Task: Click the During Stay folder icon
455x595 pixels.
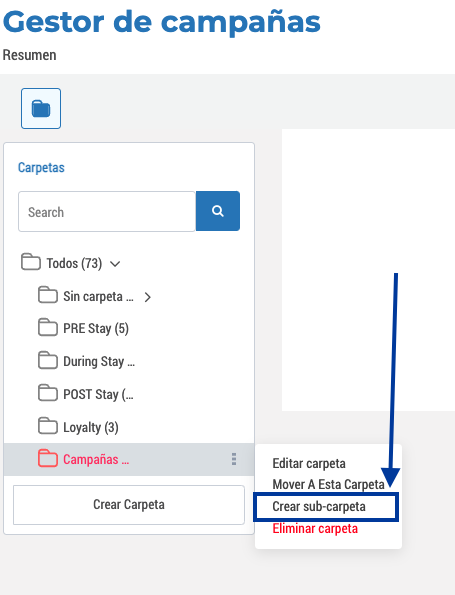Action: point(48,360)
